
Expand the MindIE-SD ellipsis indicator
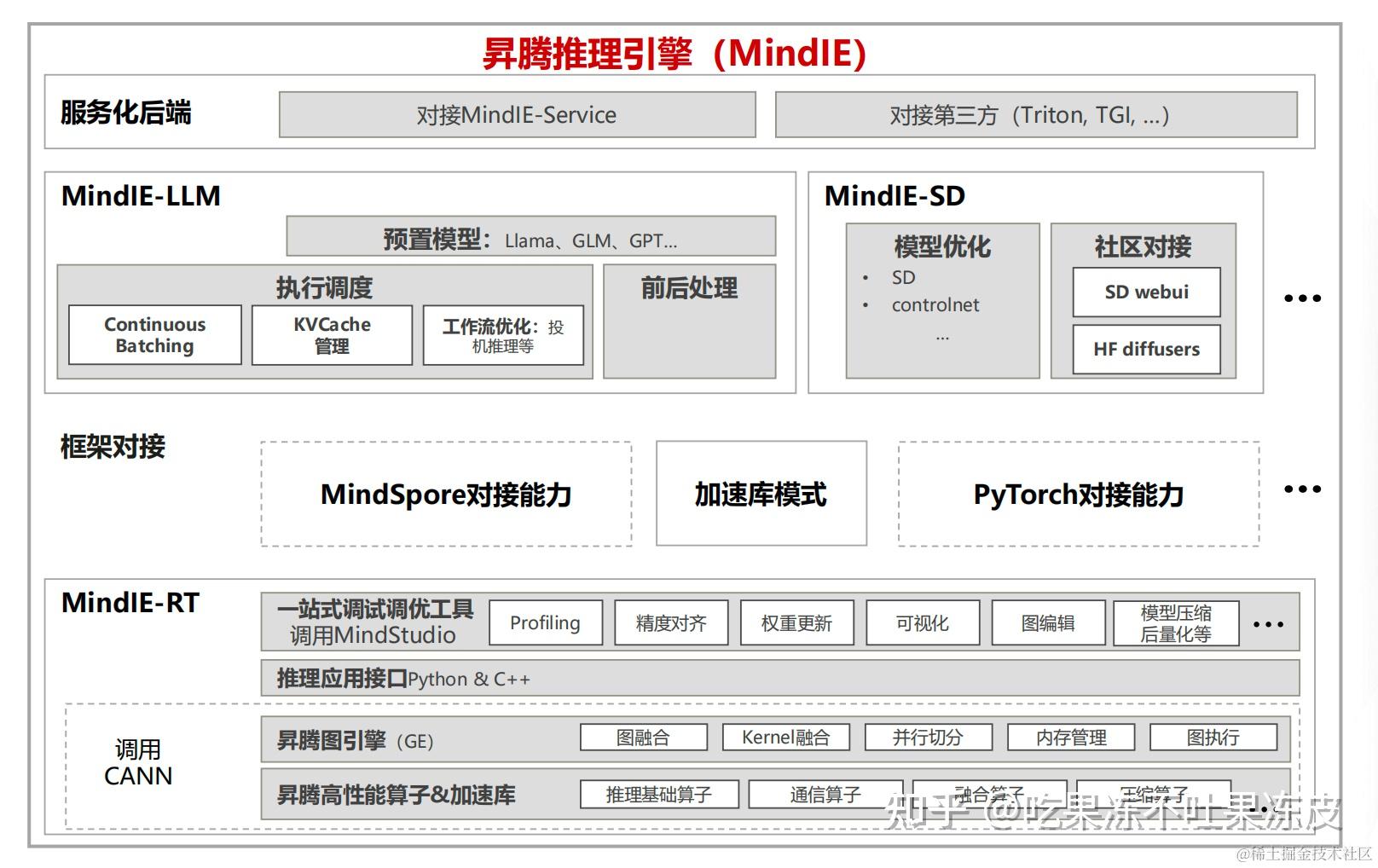(1301, 298)
